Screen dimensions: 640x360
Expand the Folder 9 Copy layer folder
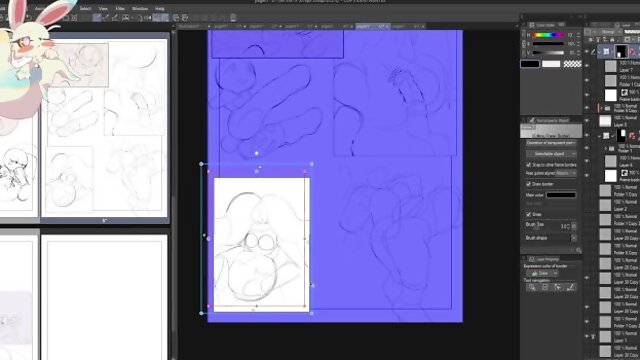coord(601,108)
